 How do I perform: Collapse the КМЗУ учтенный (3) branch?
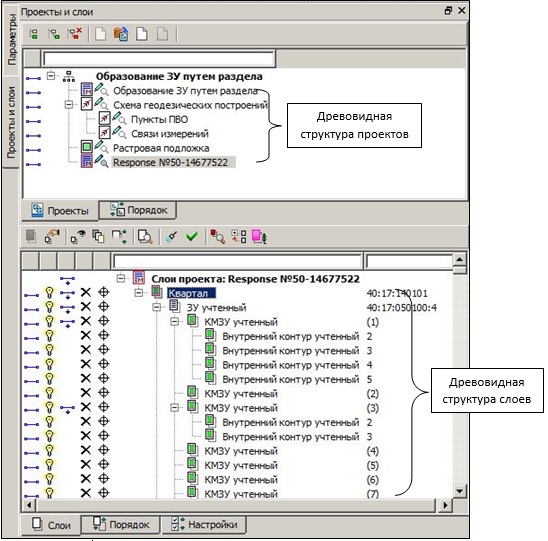[174, 407]
